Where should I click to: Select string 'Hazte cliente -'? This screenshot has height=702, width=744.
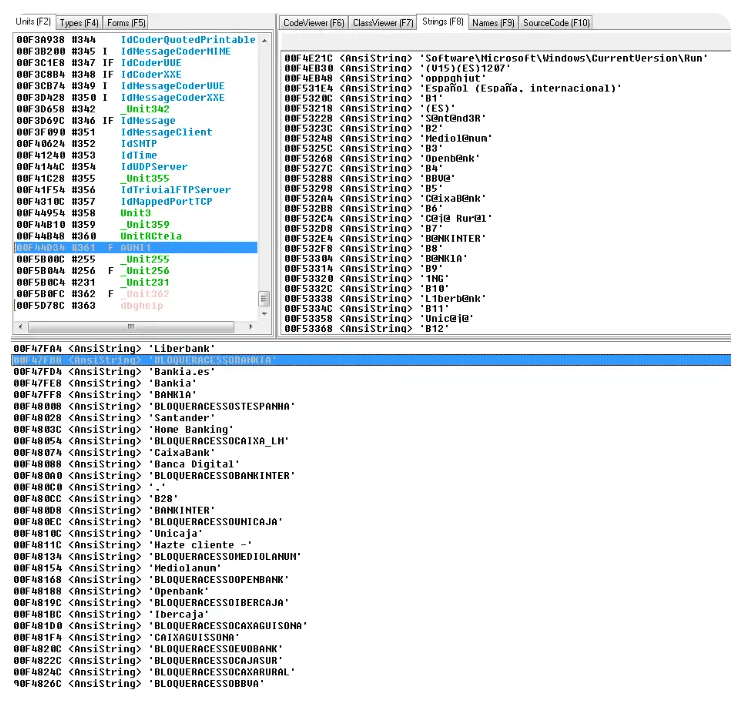pyautogui.click(x=201, y=545)
